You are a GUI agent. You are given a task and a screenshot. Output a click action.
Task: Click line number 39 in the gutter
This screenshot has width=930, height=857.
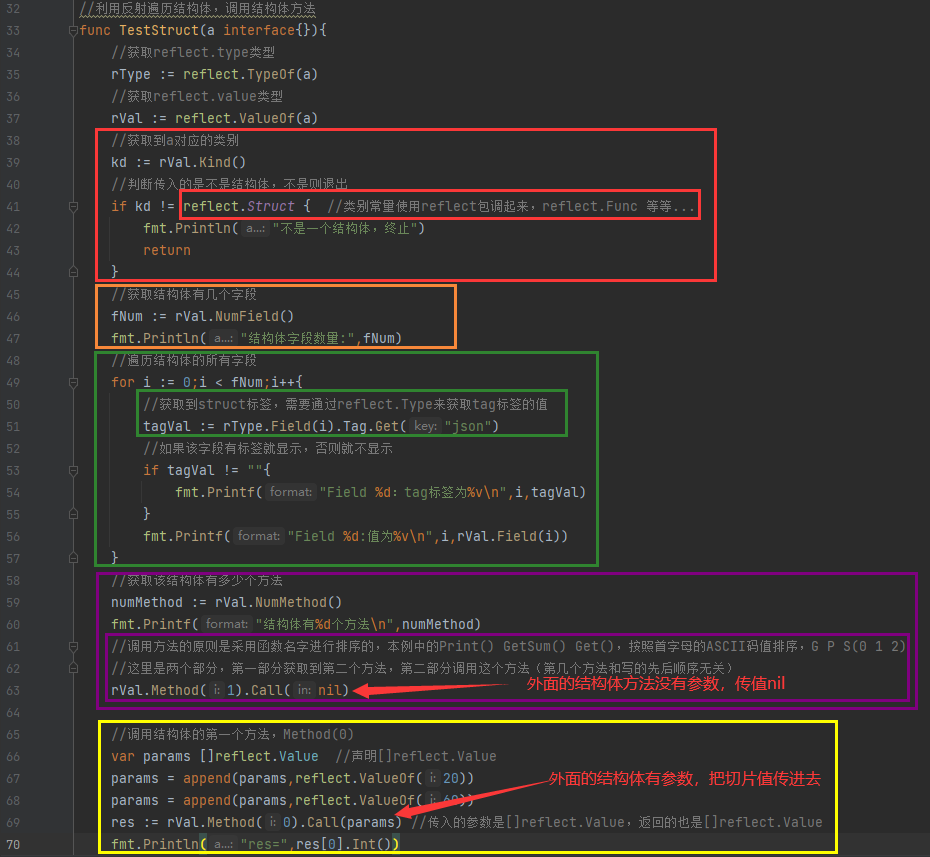[13, 163]
